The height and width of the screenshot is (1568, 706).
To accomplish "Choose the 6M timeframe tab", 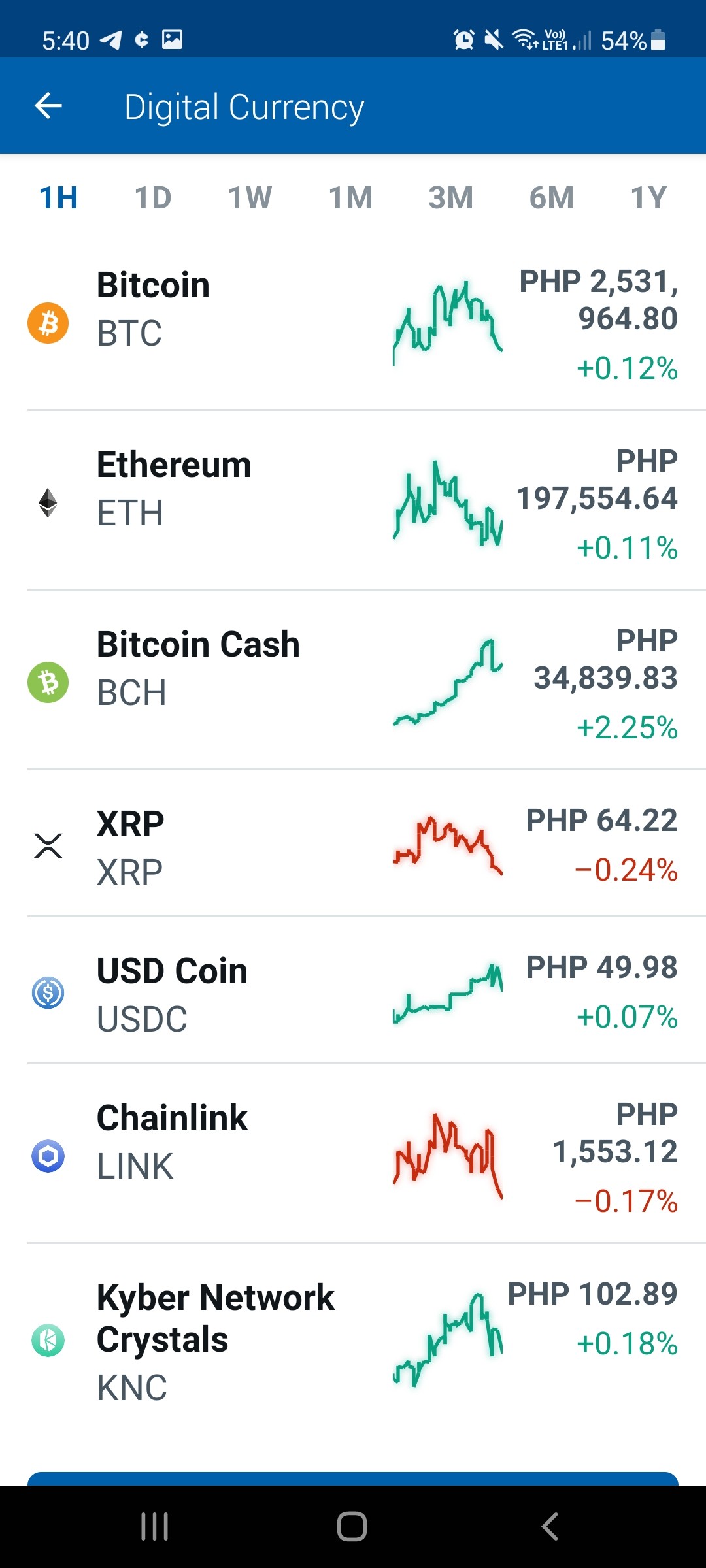I will (x=552, y=197).
